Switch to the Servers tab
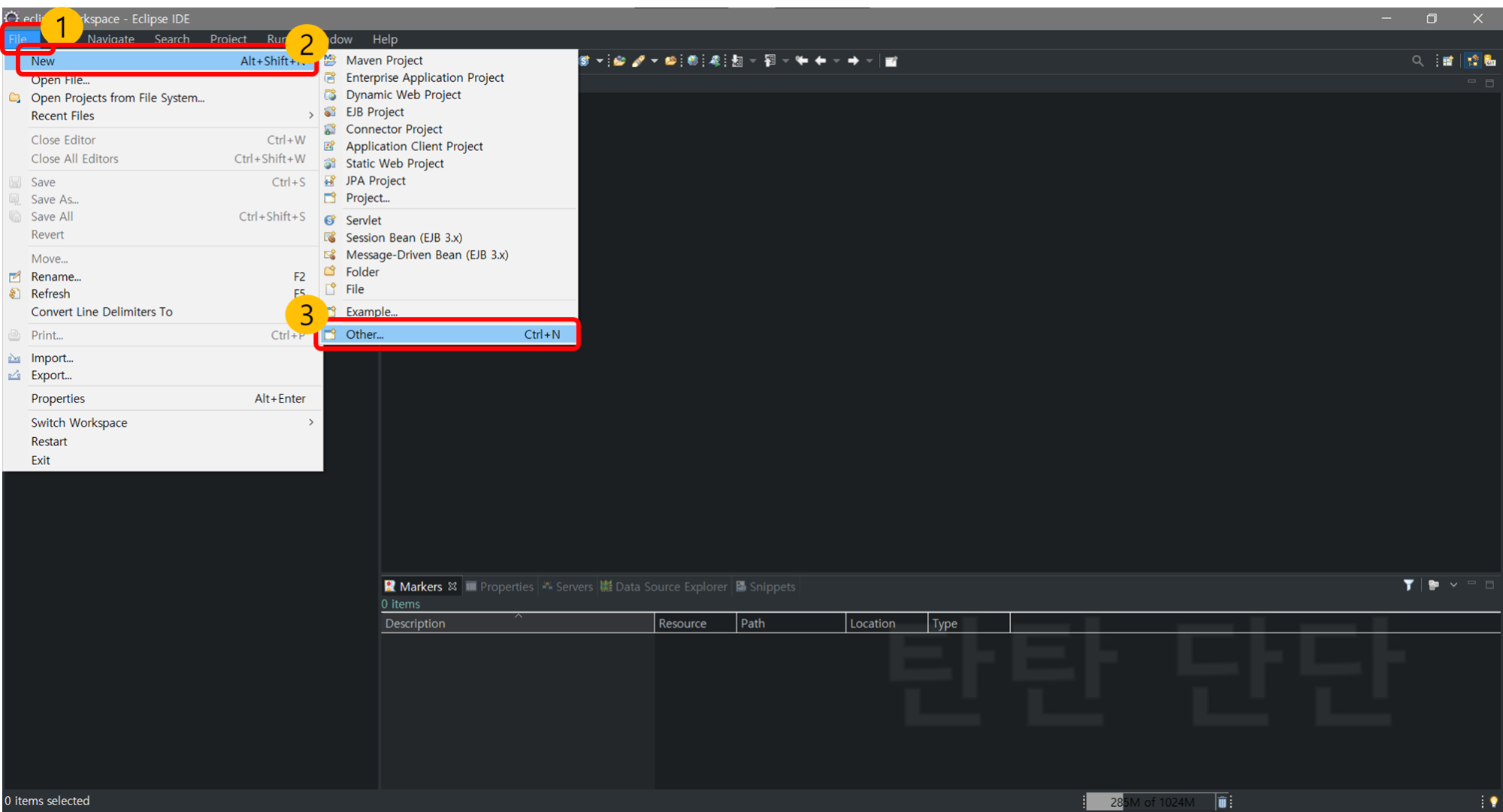The height and width of the screenshot is (812, 1503). click(573, 587)
